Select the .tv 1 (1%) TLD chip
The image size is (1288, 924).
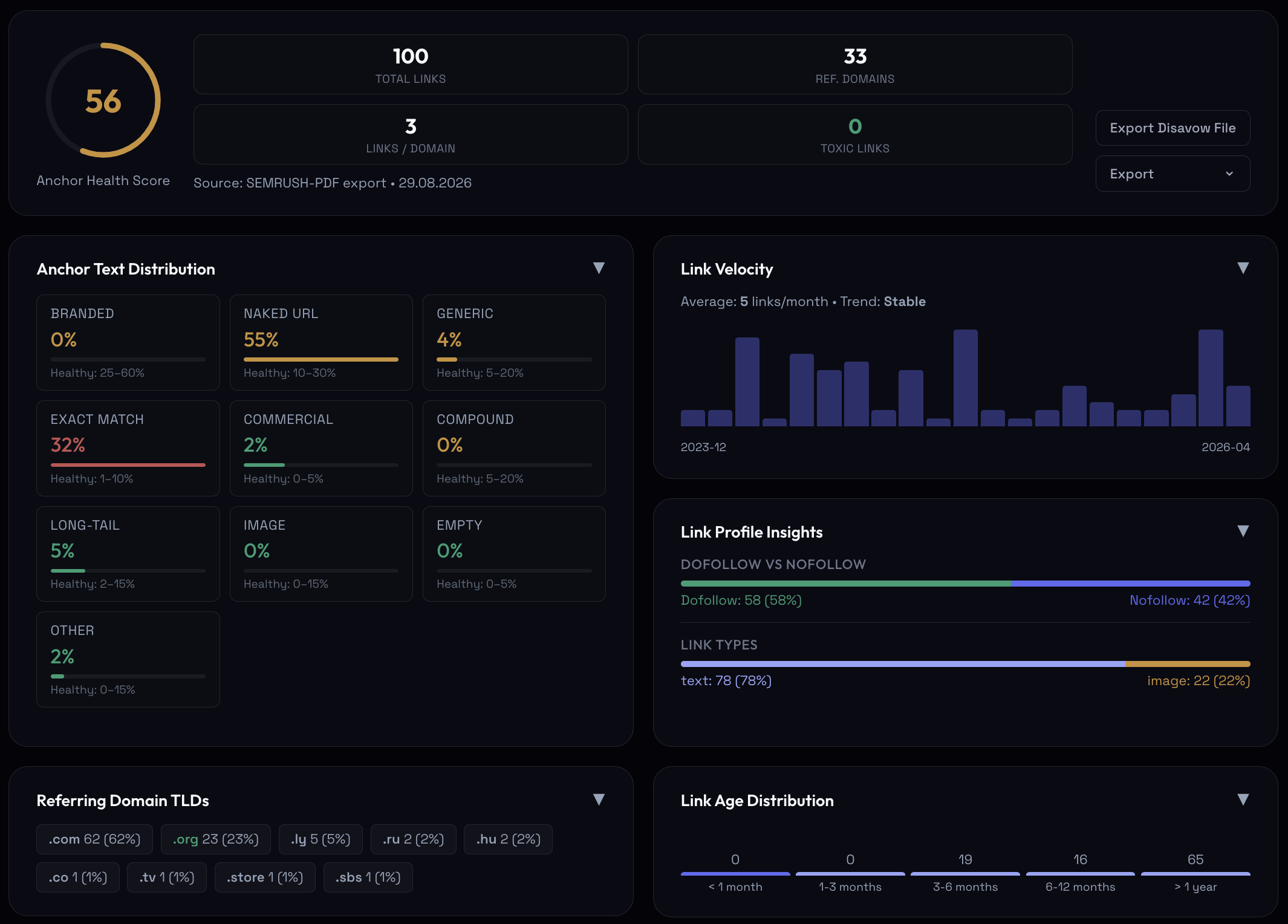[167, 877]
